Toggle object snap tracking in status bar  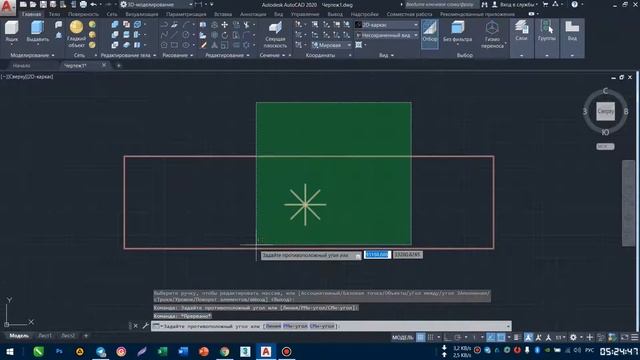[x=491, y=338]
